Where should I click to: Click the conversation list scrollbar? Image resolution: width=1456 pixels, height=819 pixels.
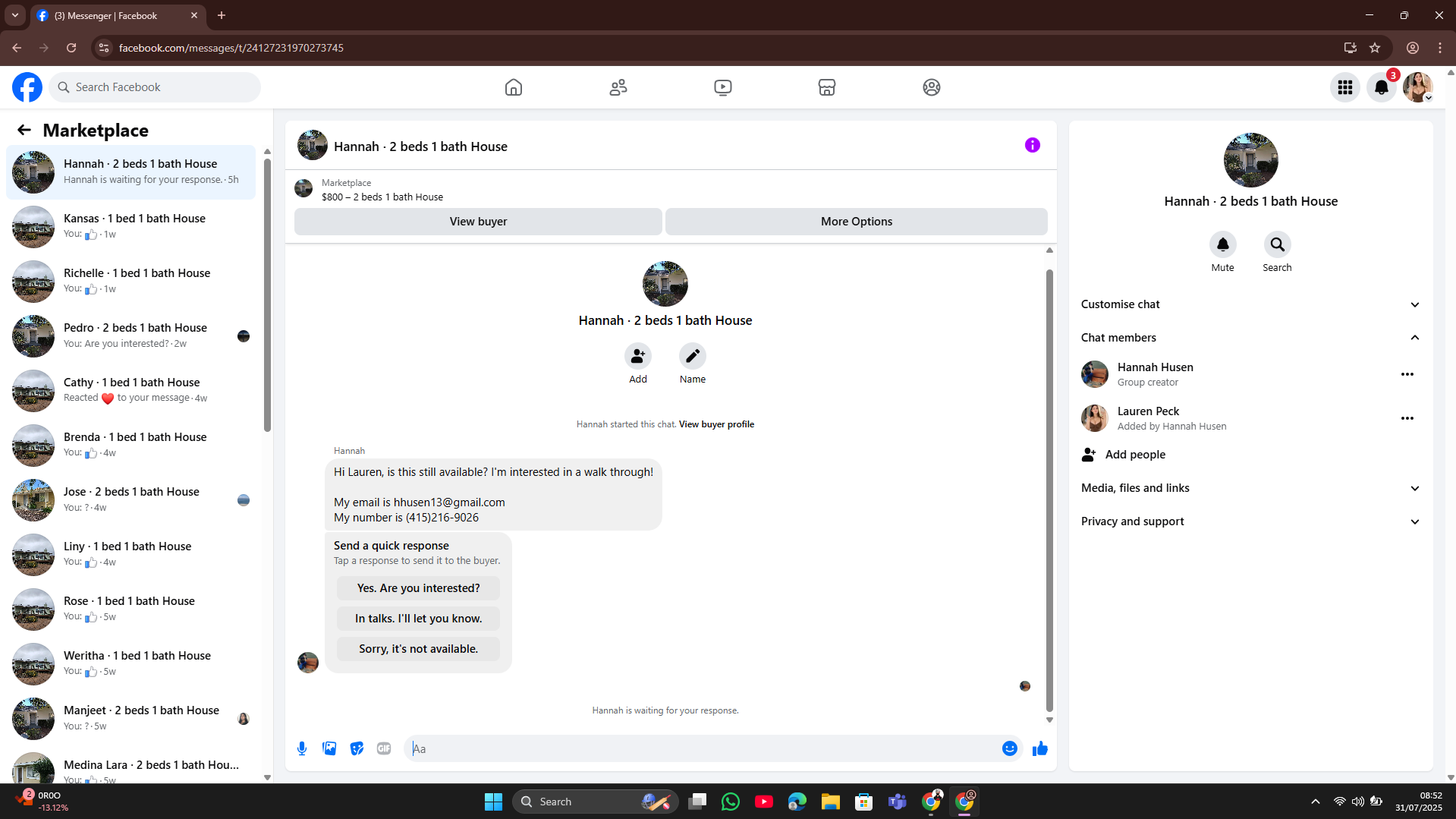[267, 295]
